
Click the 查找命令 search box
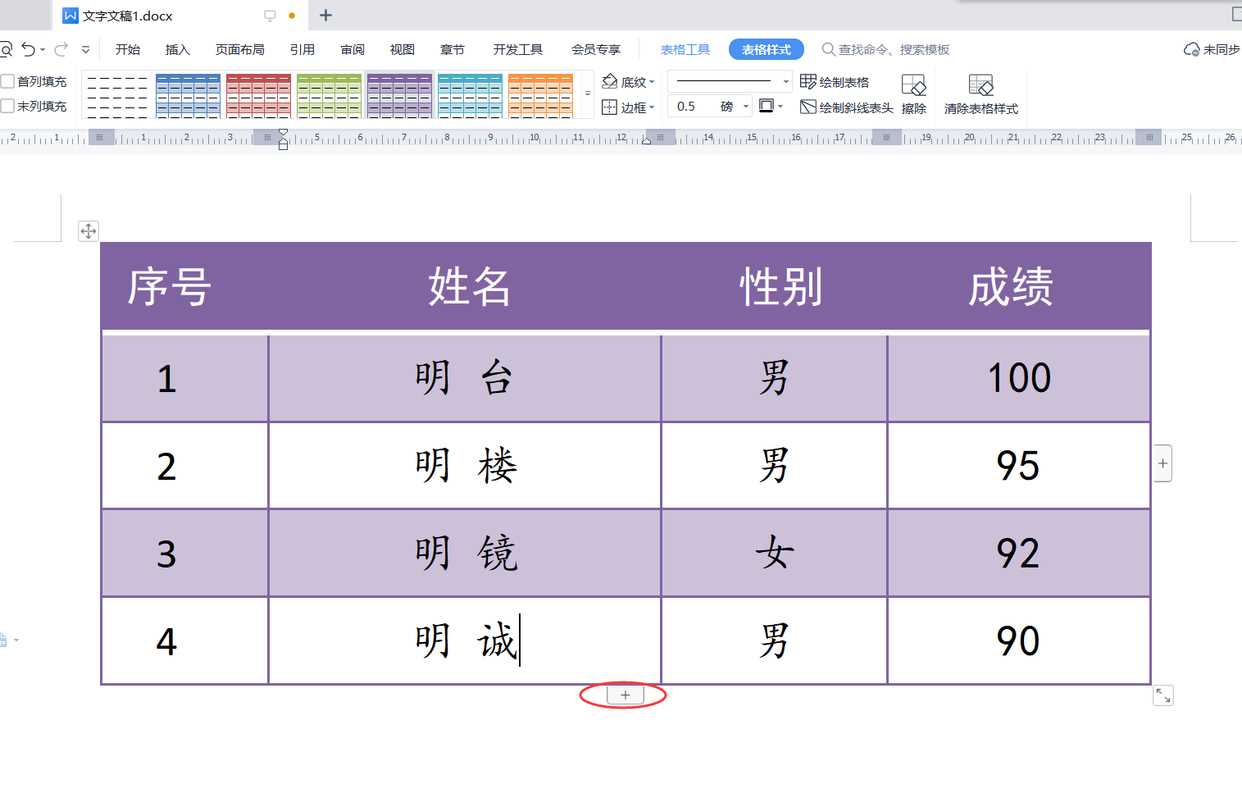click(x=885, y=49)
